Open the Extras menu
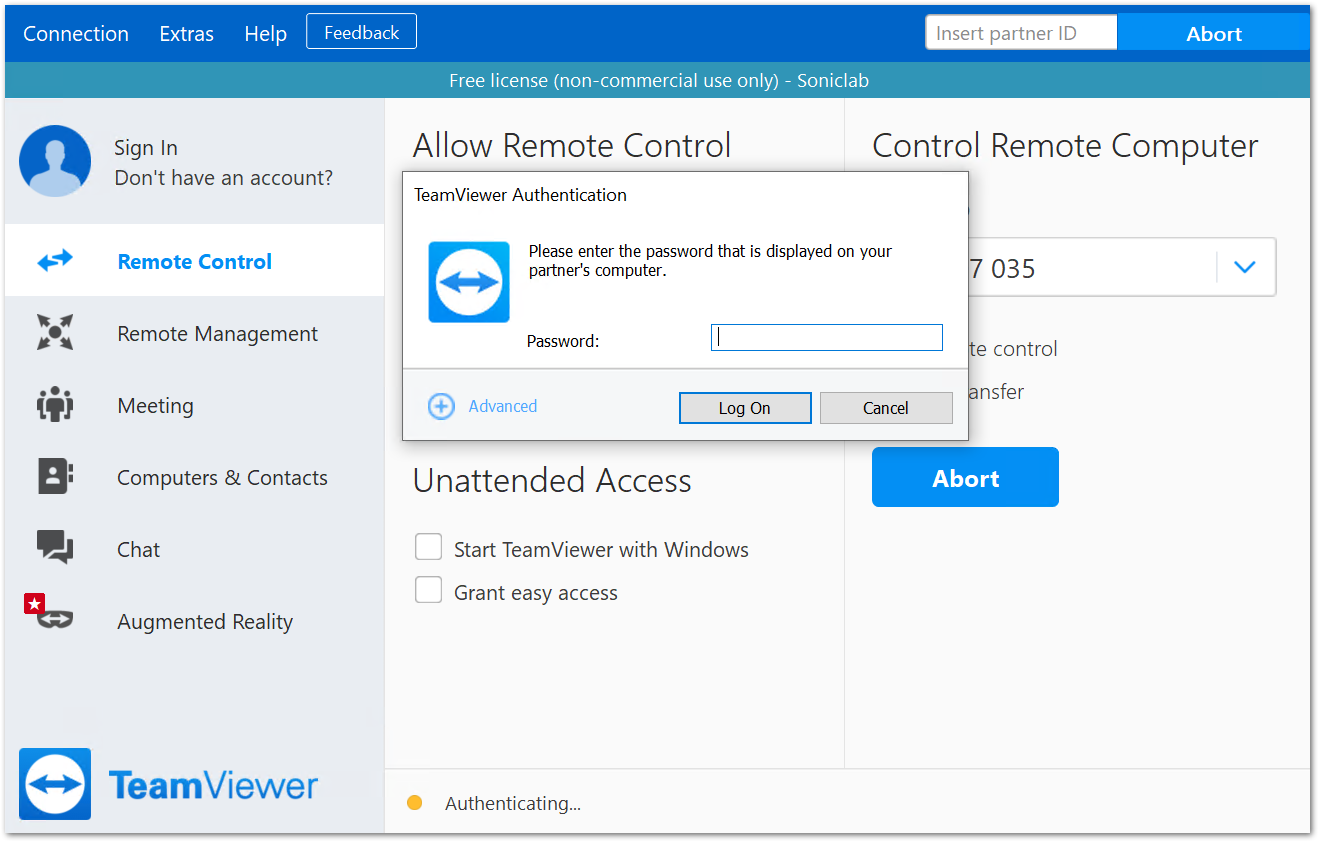1319x842 pixels. pyautogui.click(x=187, y=34)
